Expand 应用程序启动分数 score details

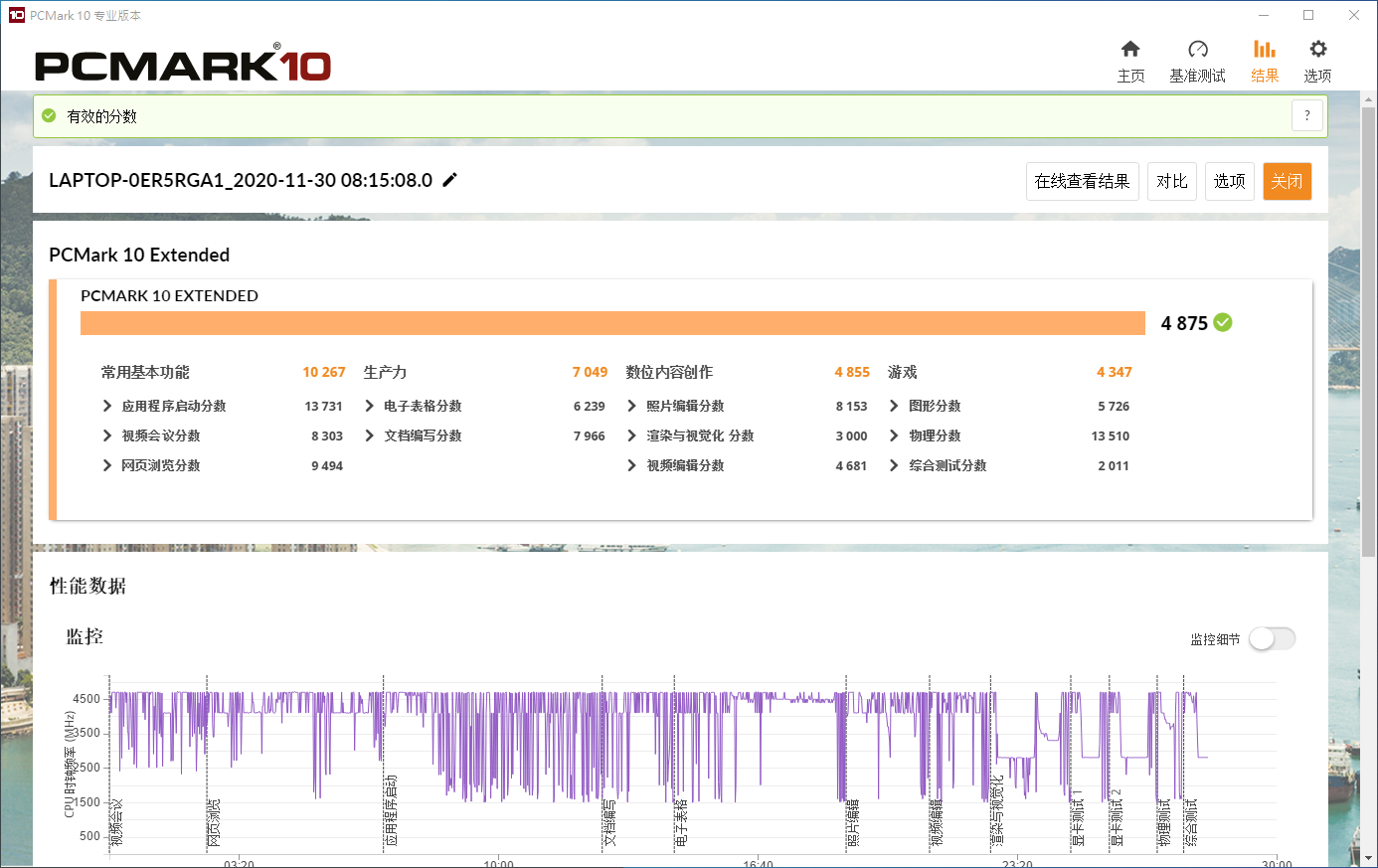(107, 406)
